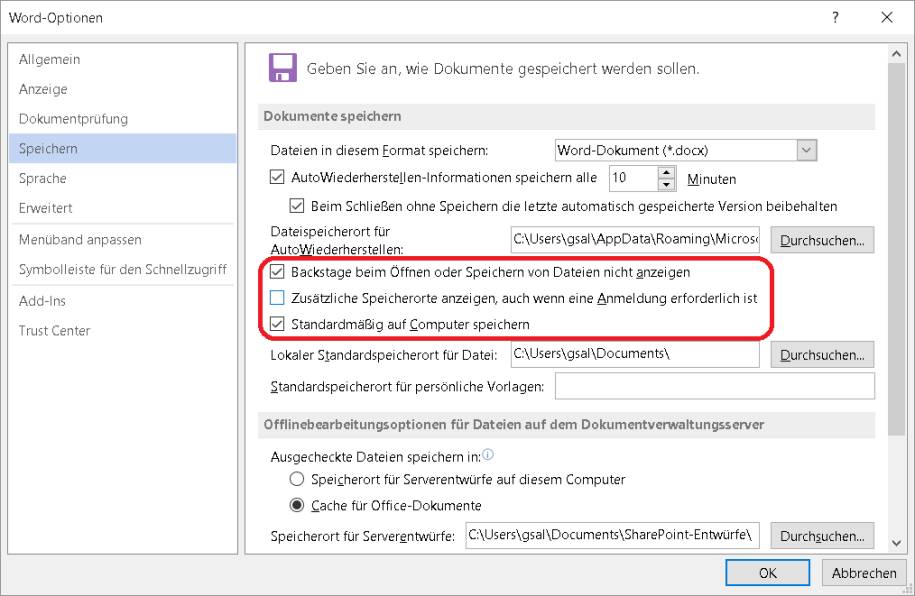Open the Word-Dokument (*.docx) format dropdown
915x596 pixels.
point(807,150)
